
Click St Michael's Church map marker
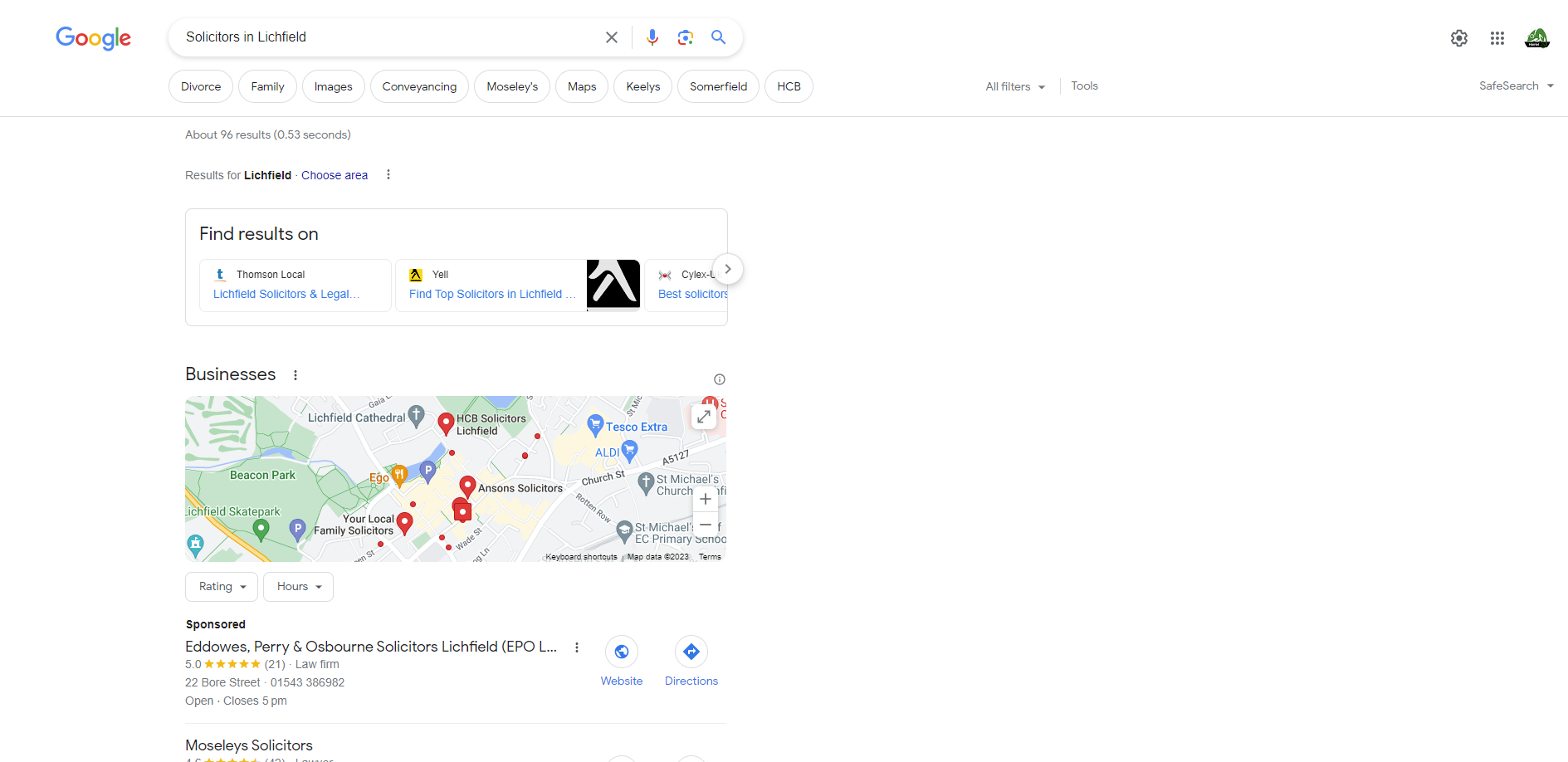647,482
